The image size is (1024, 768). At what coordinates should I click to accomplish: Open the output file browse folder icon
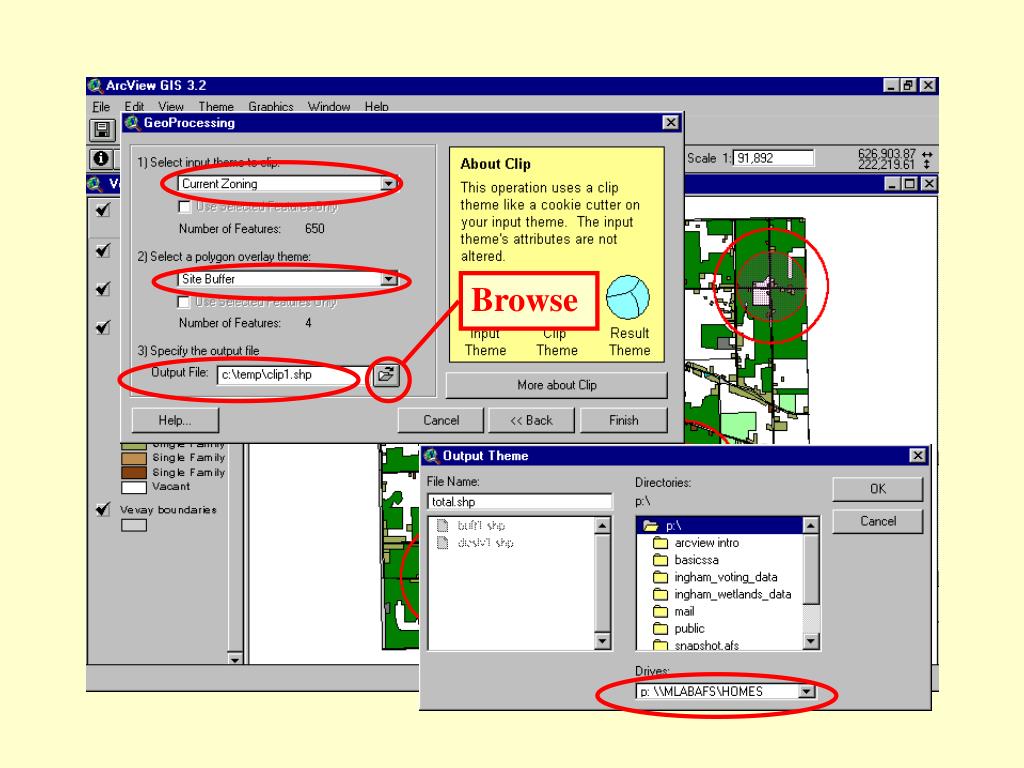[x=387, y=374]
